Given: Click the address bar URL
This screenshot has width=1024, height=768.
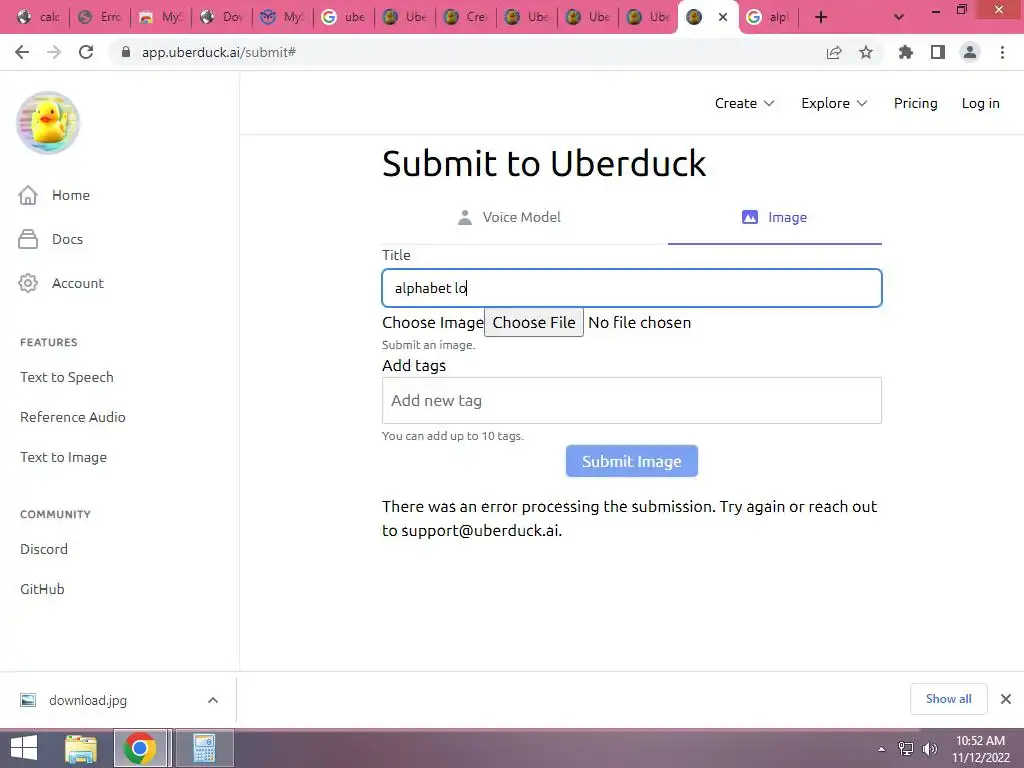Looking at the screenshot, I should (219, 52).
